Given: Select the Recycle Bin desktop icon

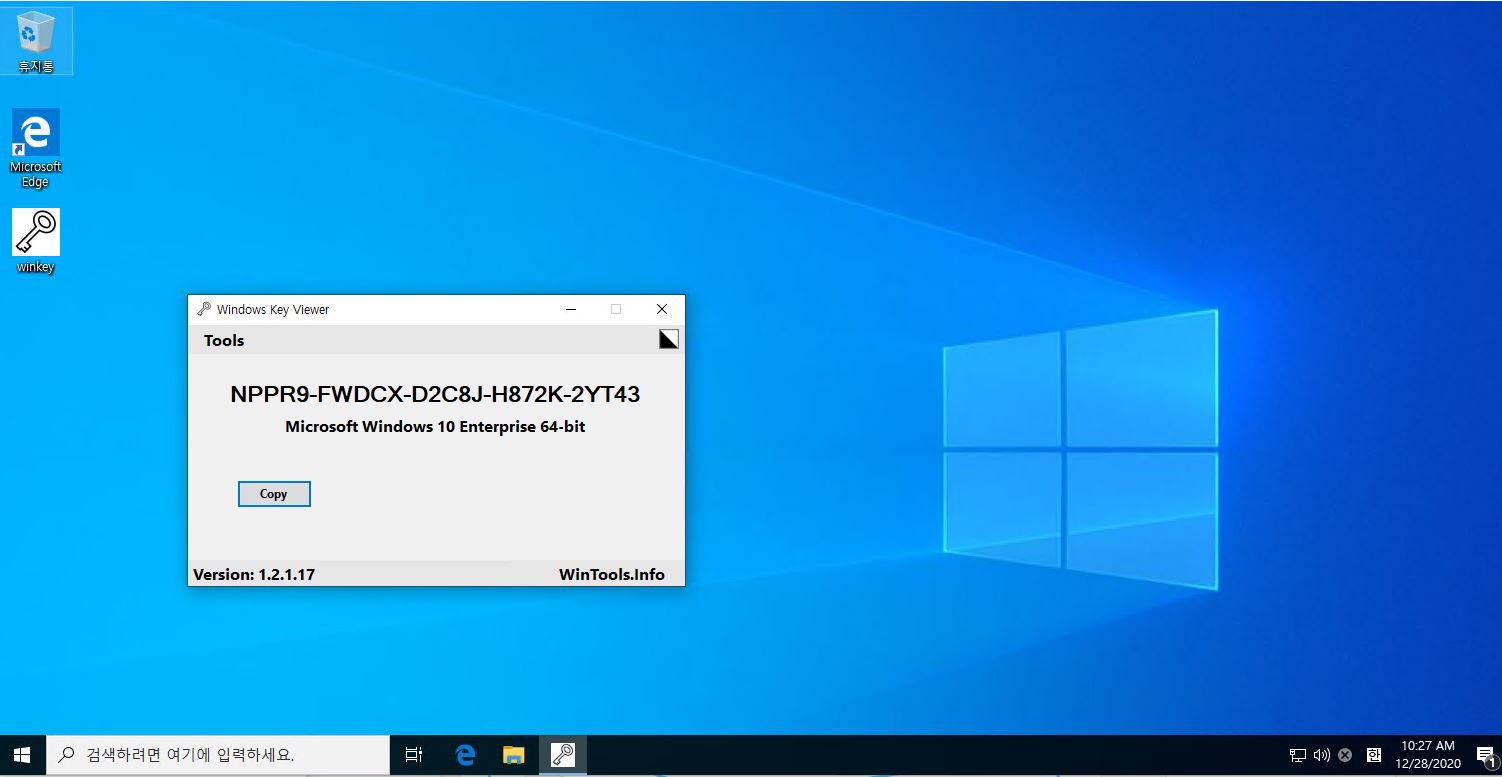Looking at the screenshot, I should 35,41.
